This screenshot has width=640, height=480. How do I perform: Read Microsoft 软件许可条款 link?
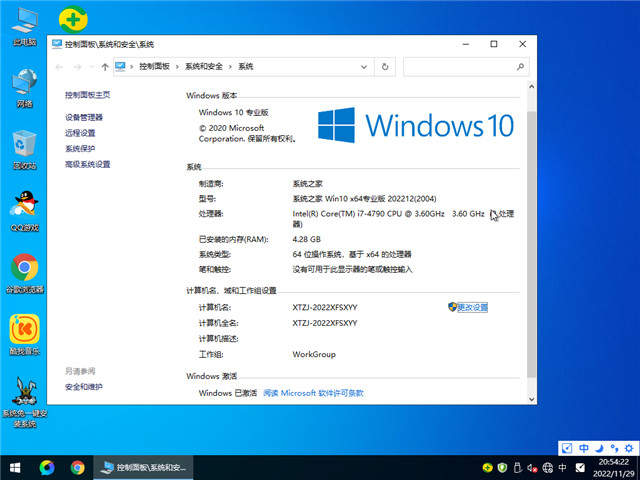pyautogui.click(x=313, y=393)
